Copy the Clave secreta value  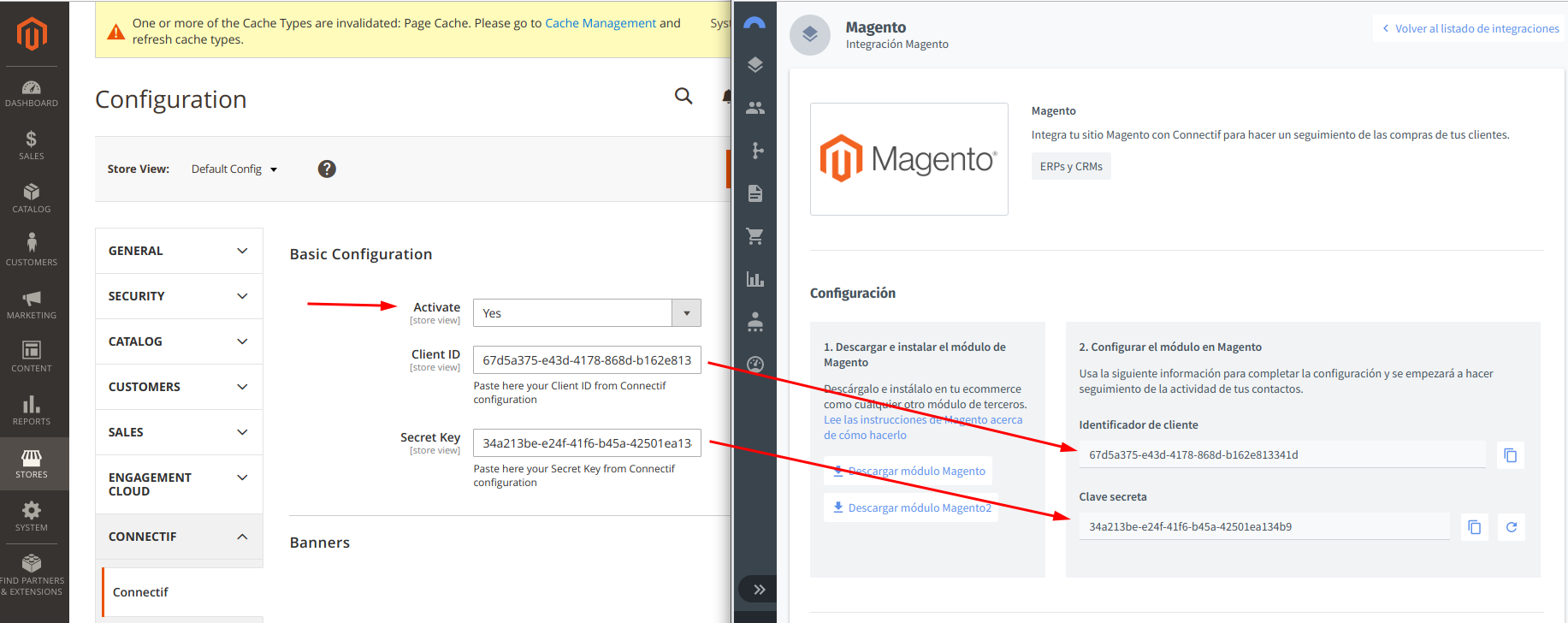tap(1475, 527)
